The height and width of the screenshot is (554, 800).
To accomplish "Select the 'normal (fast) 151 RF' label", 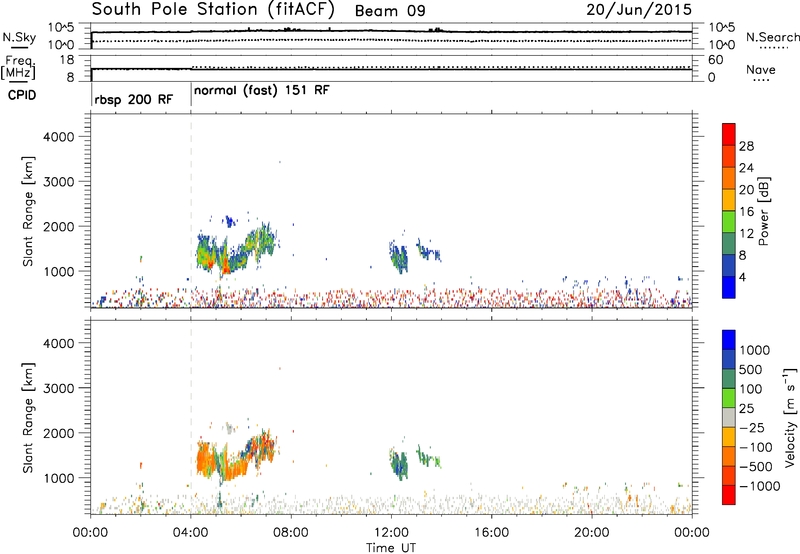I will [262, 90].
